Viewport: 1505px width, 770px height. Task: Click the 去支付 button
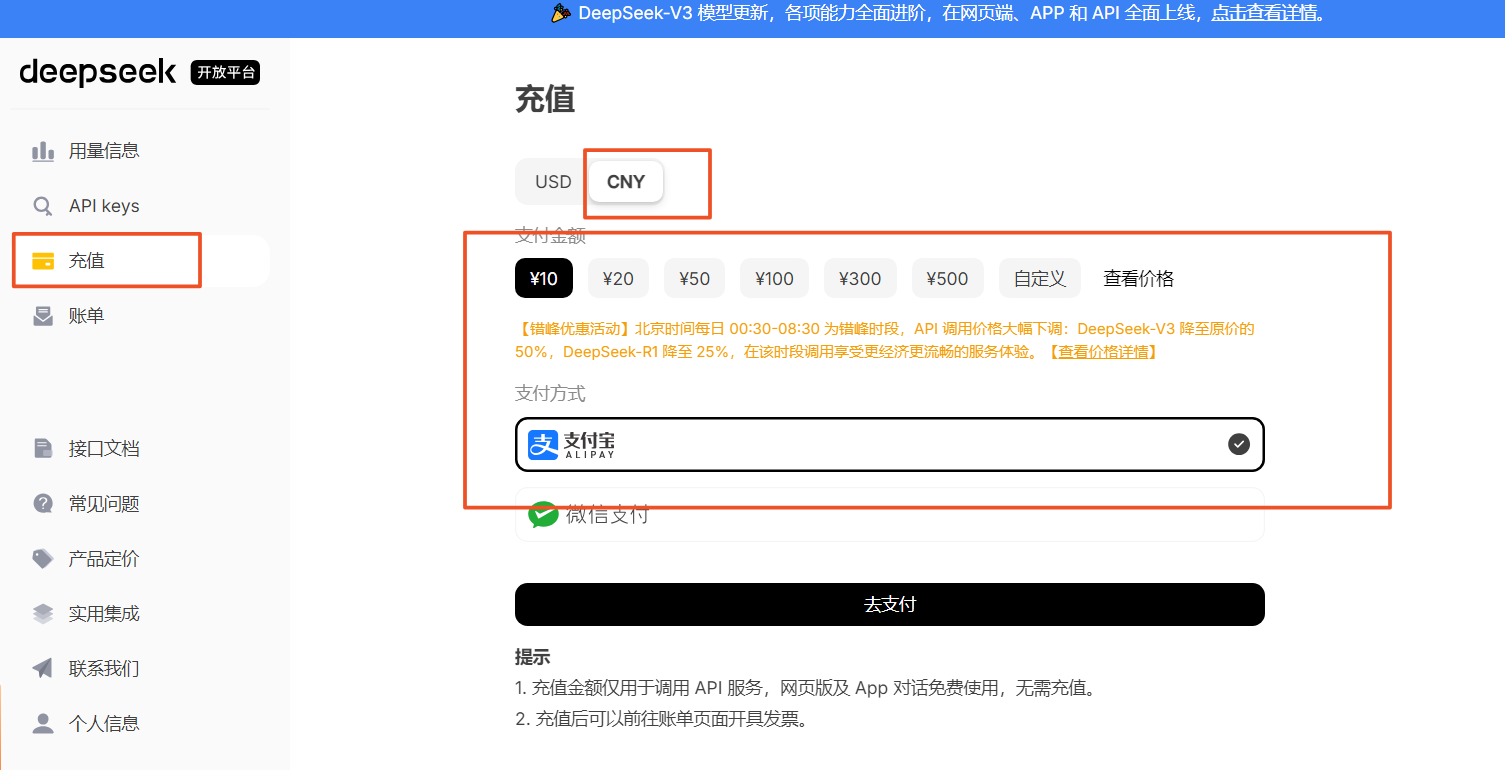(890, 604)
